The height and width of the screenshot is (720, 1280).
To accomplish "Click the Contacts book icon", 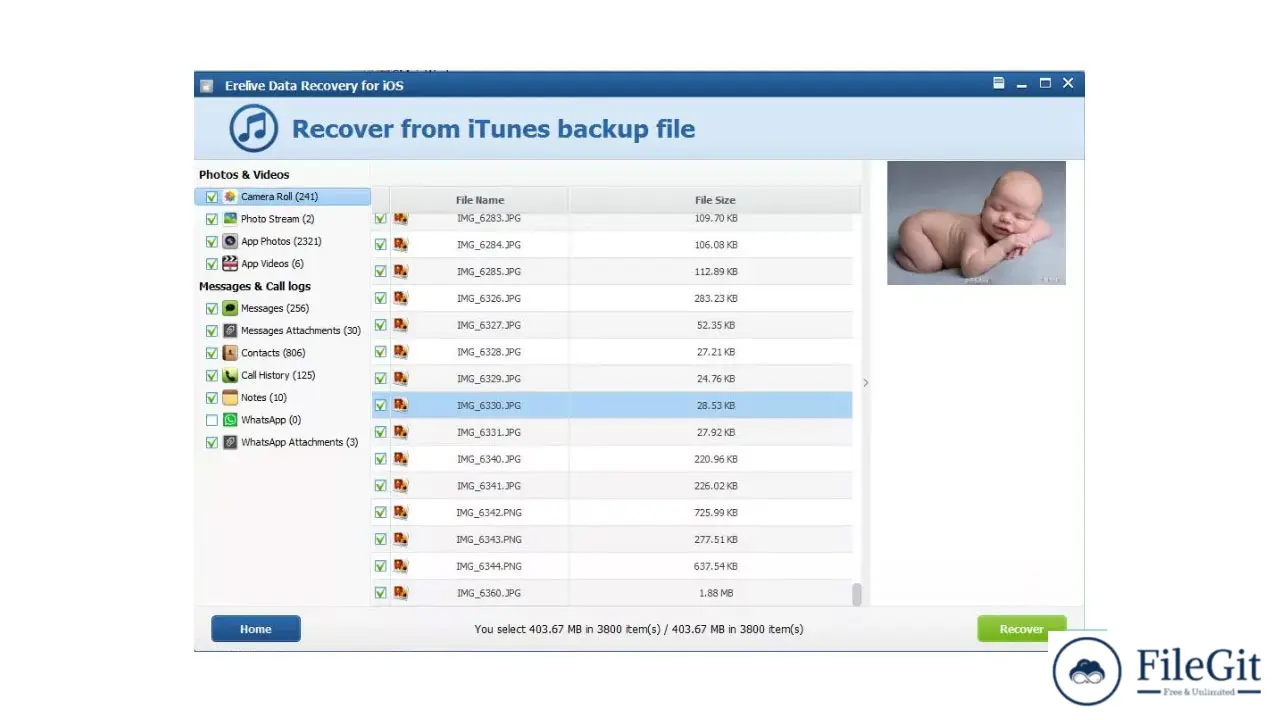I will point(230,353).
